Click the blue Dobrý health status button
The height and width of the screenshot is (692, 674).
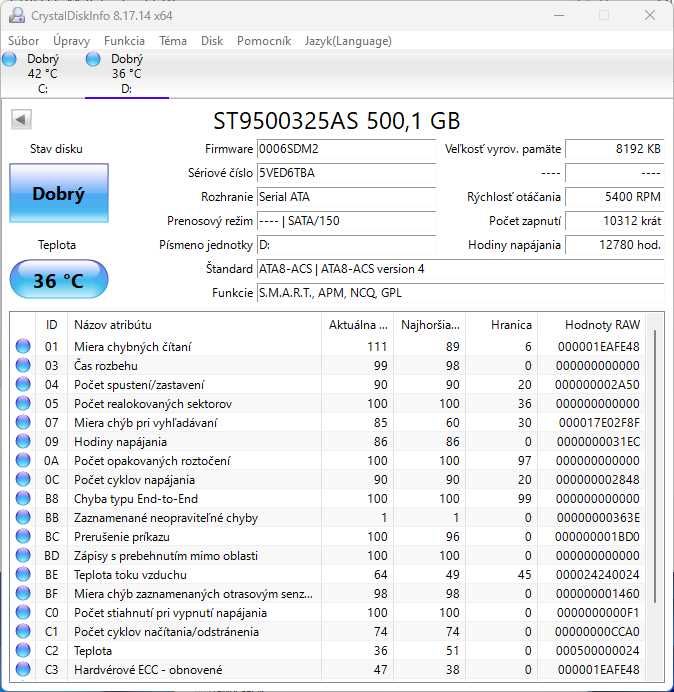click(x=59, y=193)
